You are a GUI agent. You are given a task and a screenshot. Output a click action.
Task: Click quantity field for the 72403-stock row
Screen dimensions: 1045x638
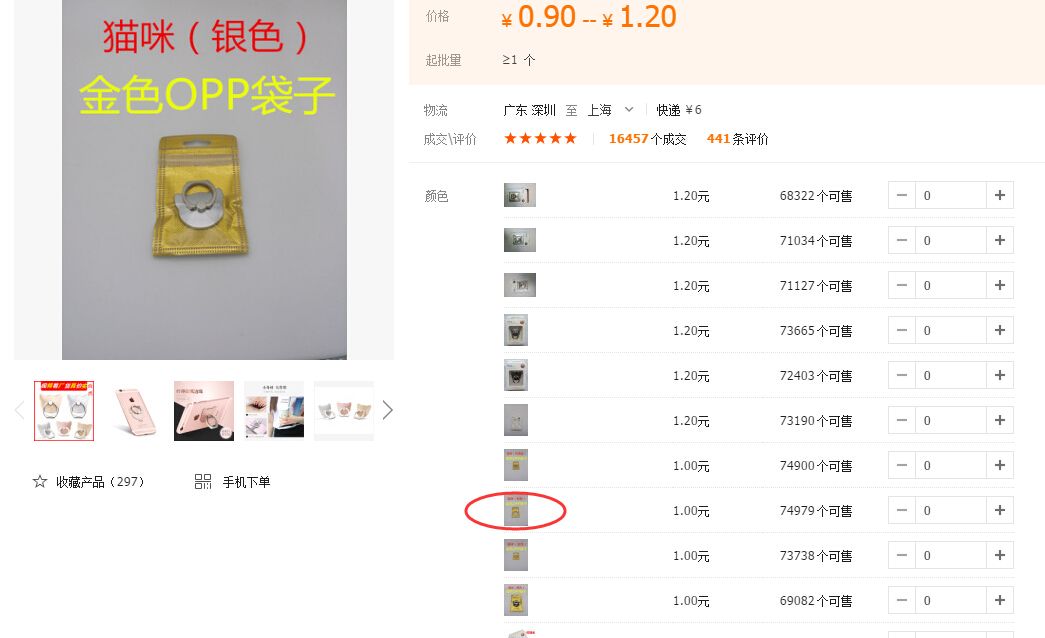950,375
